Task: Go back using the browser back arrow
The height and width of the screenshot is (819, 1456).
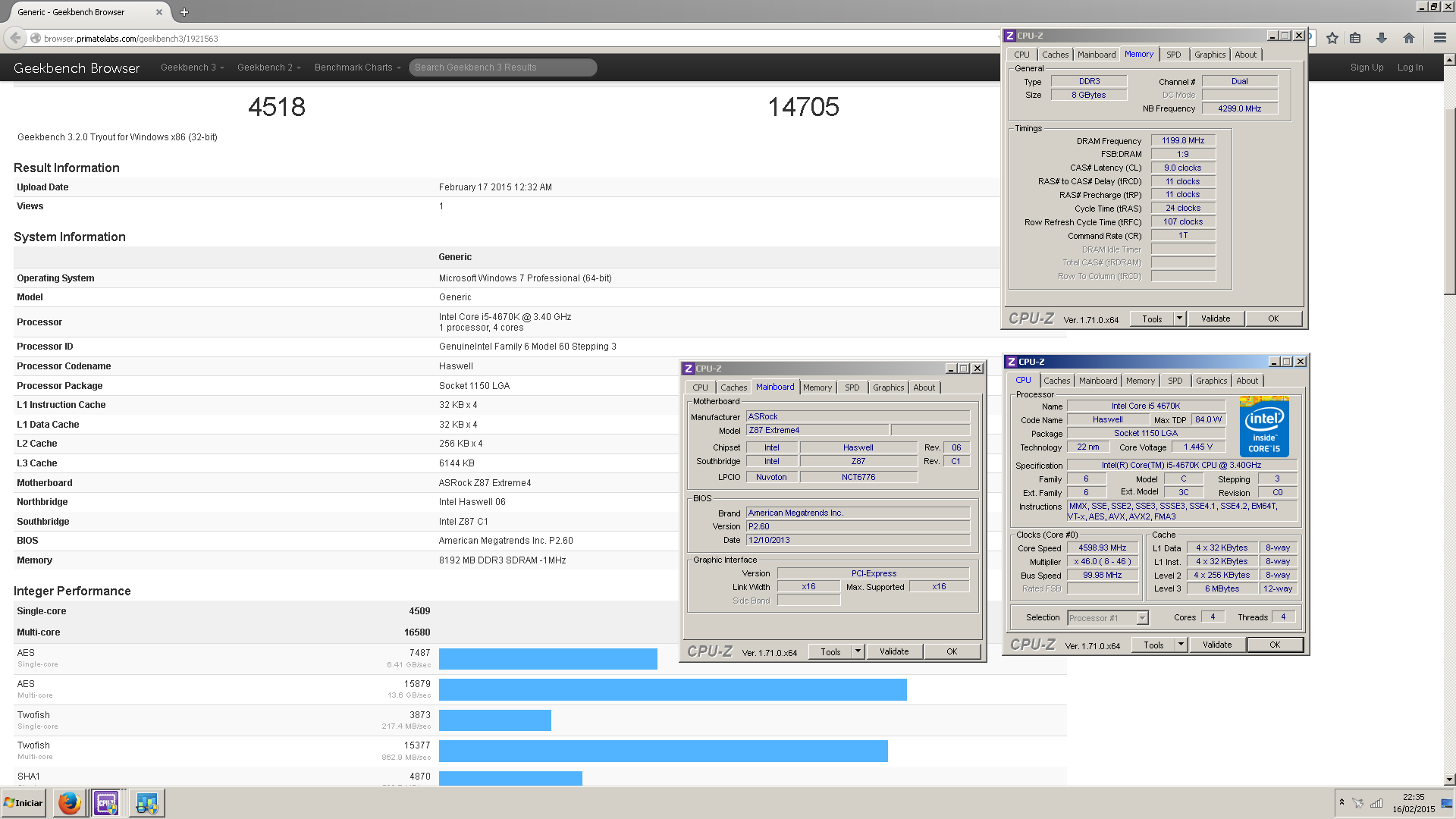Action: (x=15, y=38)
